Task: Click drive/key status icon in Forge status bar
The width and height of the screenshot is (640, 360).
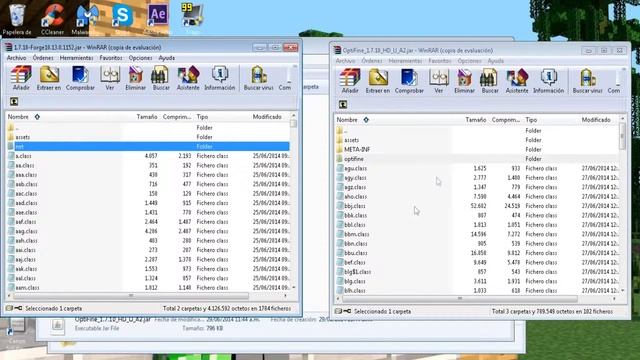Action: click(x=14, y=308)
